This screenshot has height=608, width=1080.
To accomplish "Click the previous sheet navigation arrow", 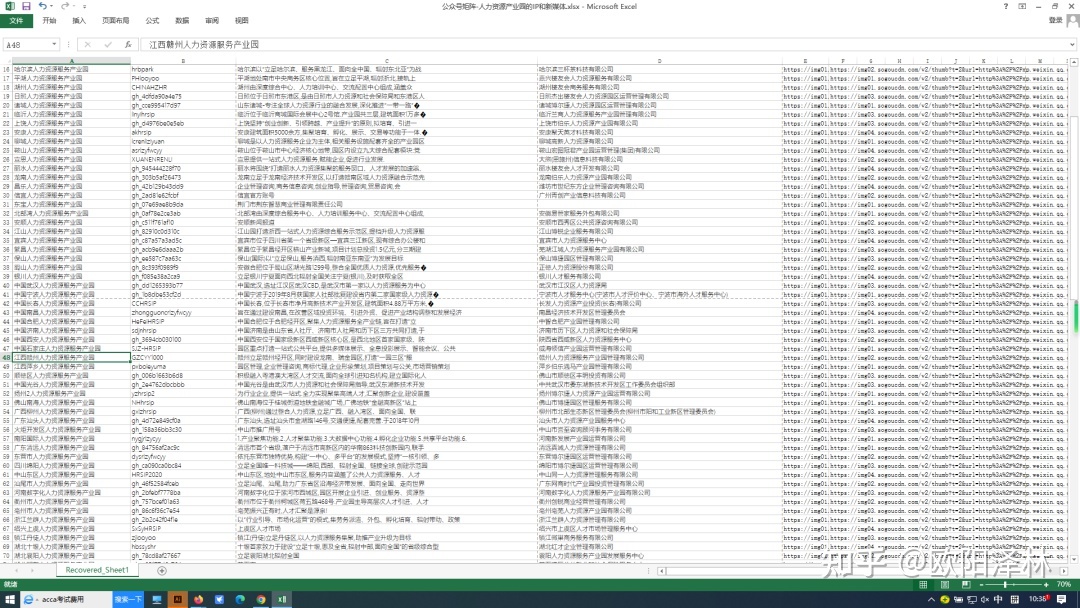I will pos(17,571).
